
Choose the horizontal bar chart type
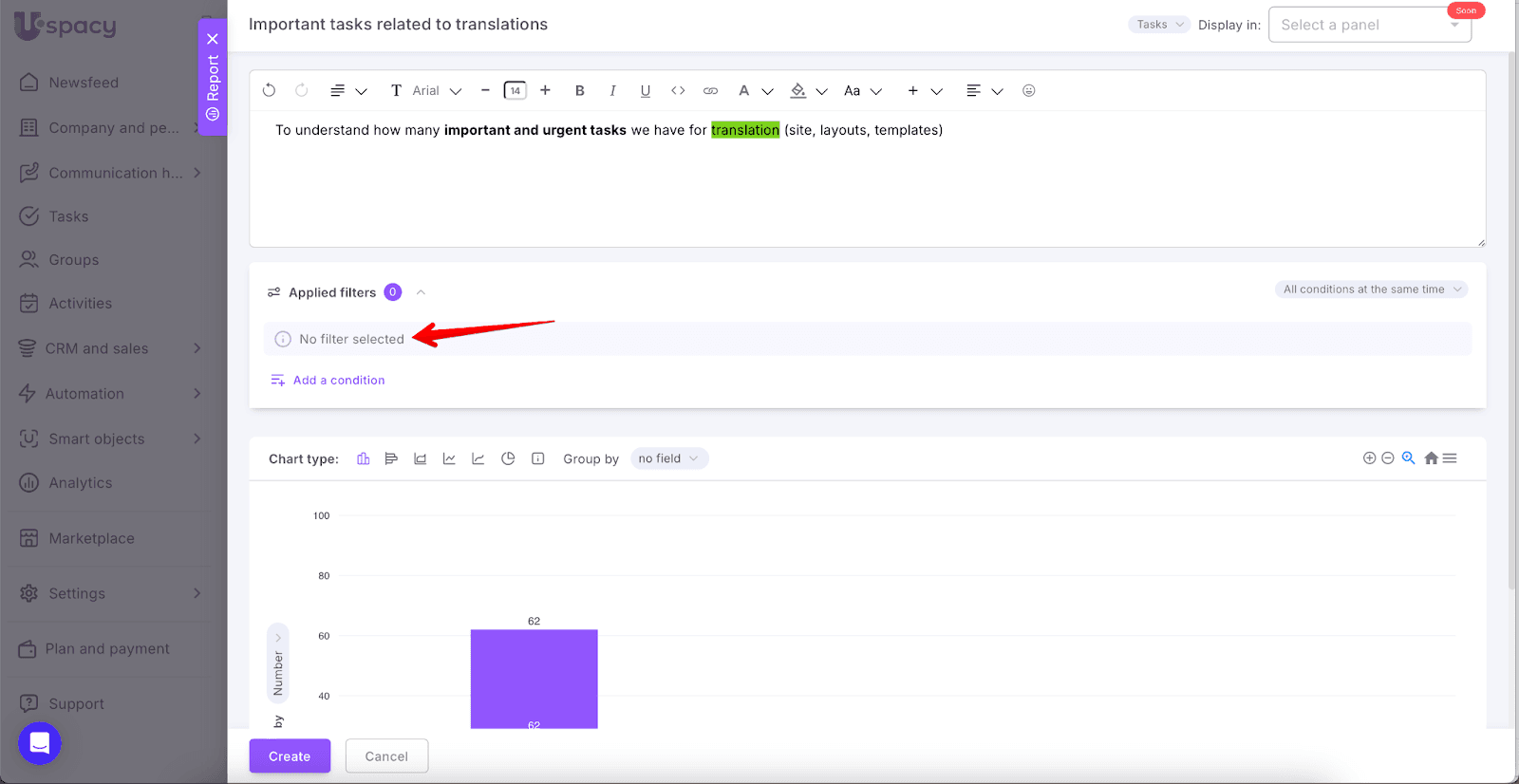click(391, 458)
